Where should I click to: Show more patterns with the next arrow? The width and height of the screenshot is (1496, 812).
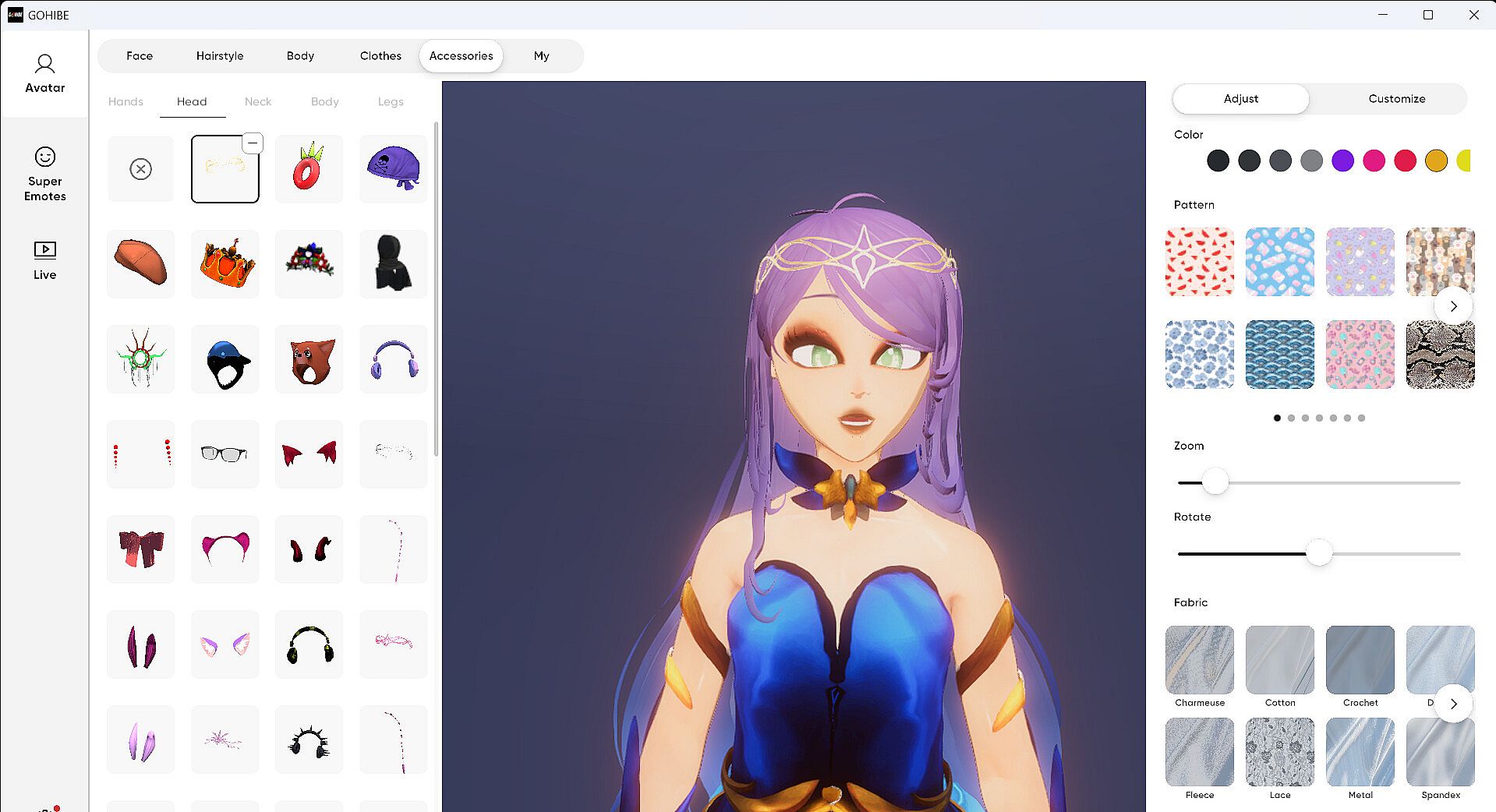click(1453, 306)
